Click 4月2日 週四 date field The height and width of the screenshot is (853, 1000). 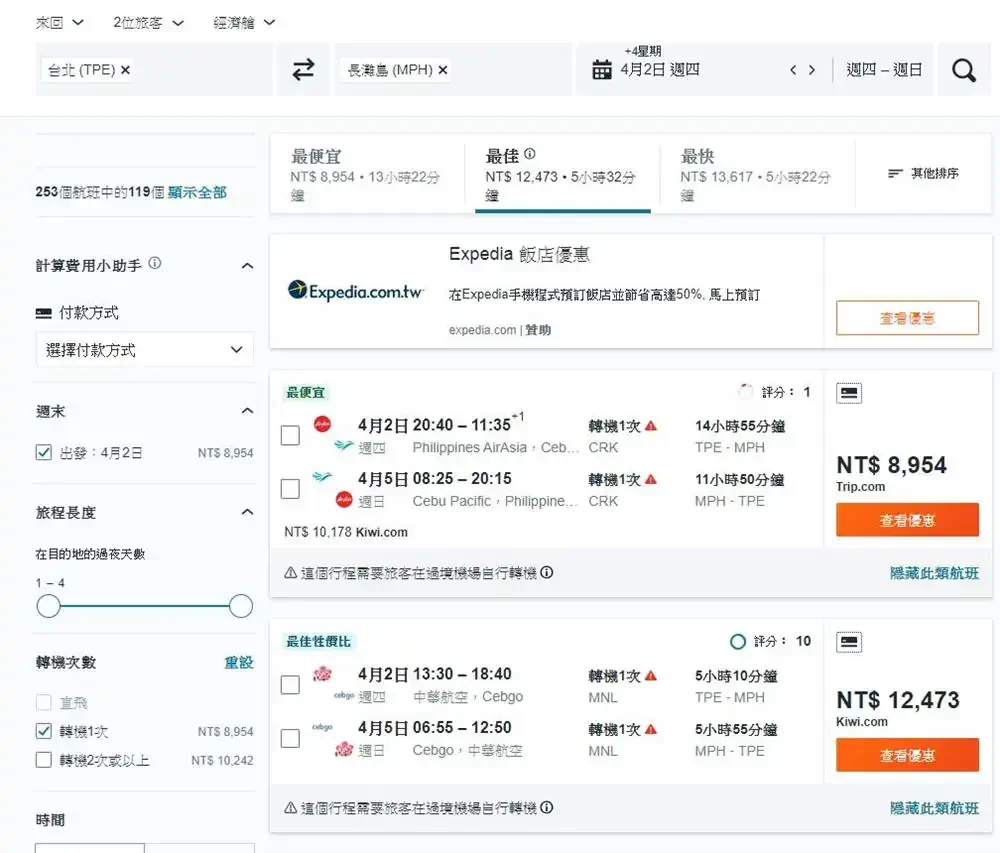(660, 69)
